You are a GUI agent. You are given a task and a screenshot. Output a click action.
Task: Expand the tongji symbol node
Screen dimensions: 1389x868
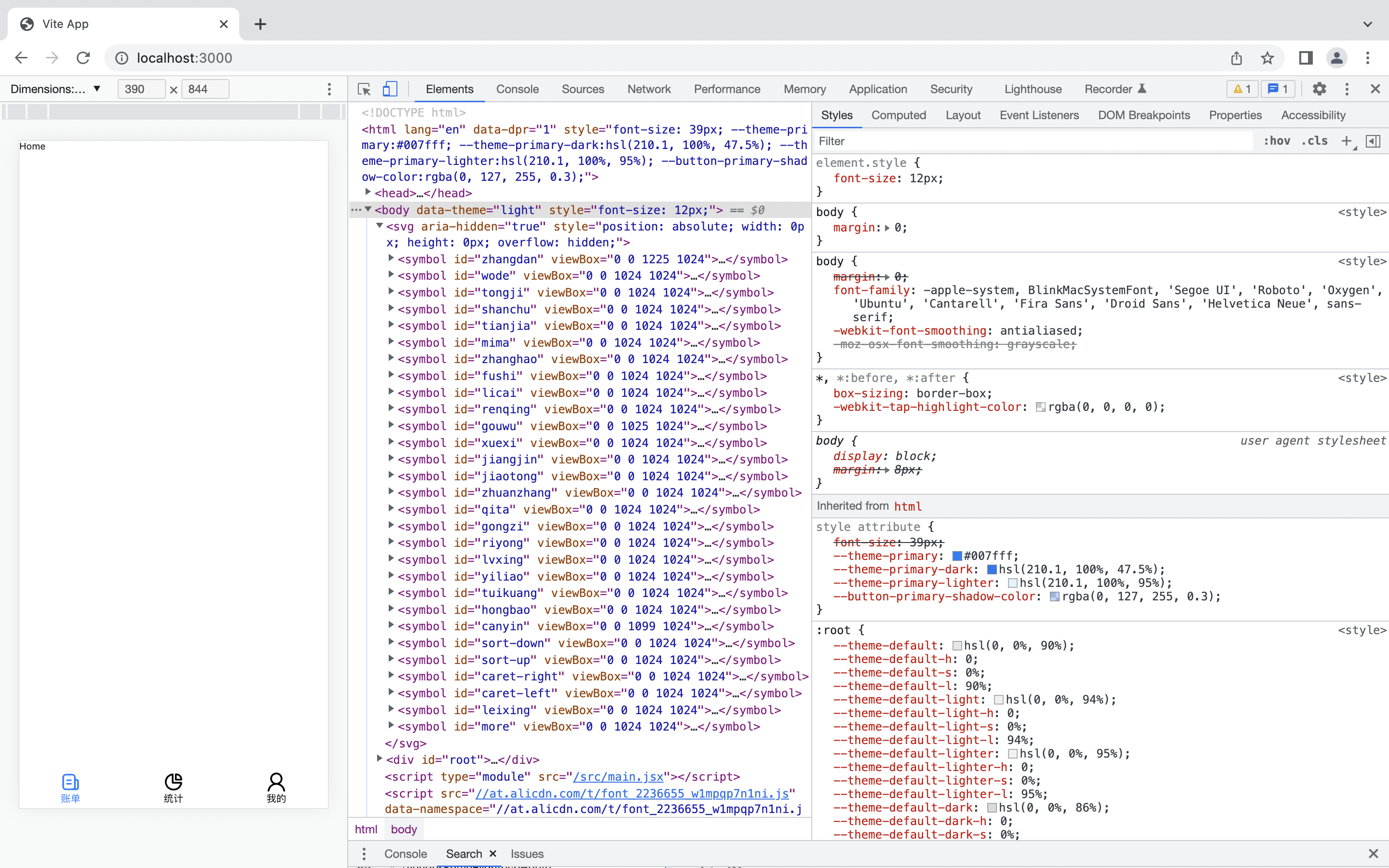pyautogui.click(x=391, y=292)
